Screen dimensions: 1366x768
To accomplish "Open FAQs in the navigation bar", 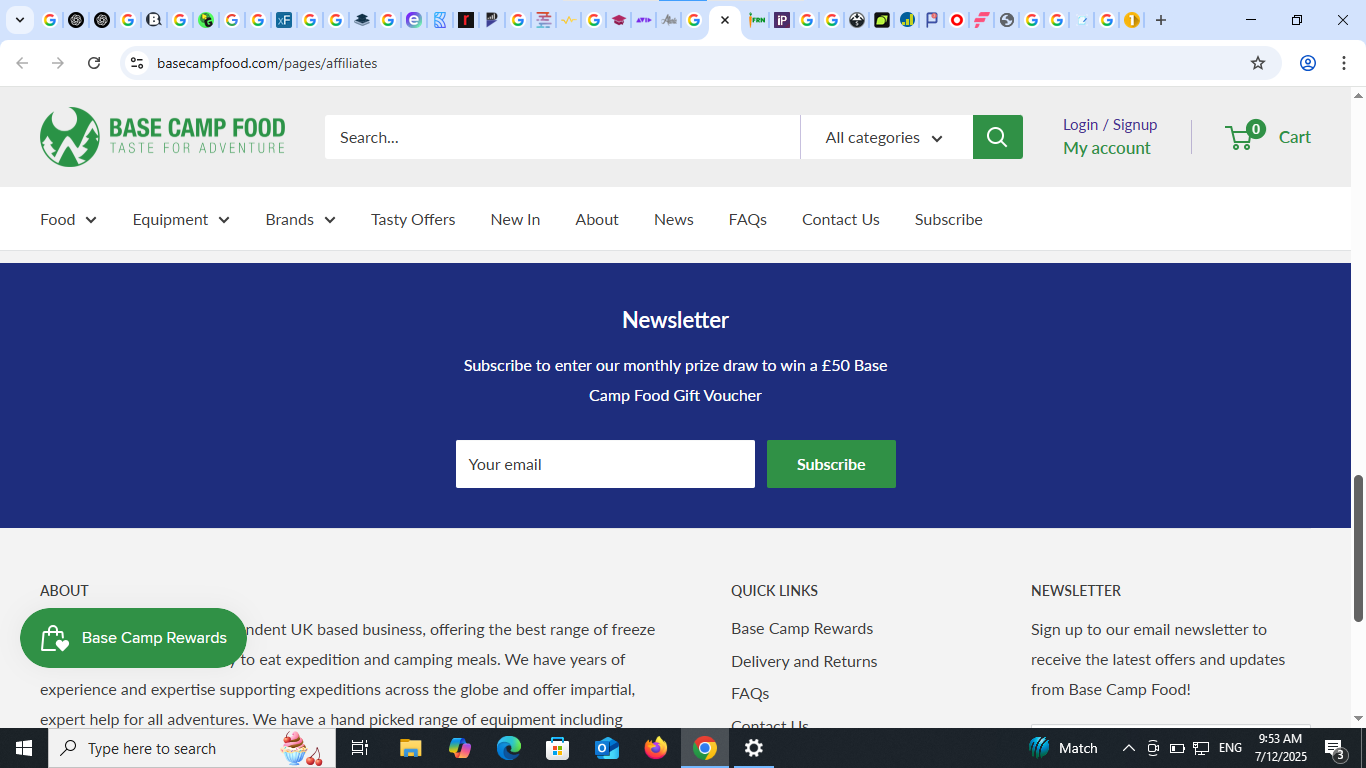I will pos(748,219).
